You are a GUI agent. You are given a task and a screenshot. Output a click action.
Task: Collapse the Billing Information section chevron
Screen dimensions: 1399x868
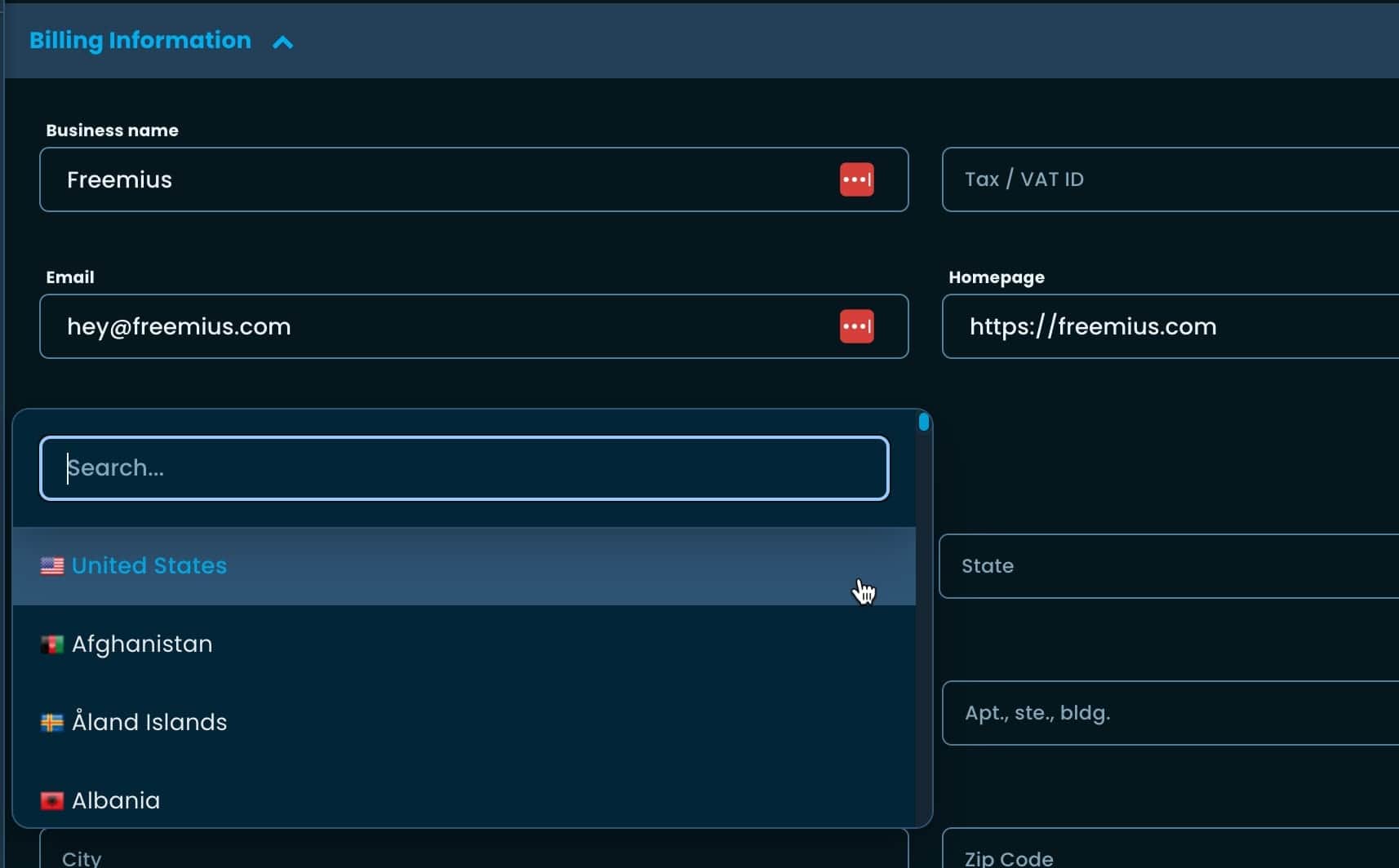tap(282, 42)
